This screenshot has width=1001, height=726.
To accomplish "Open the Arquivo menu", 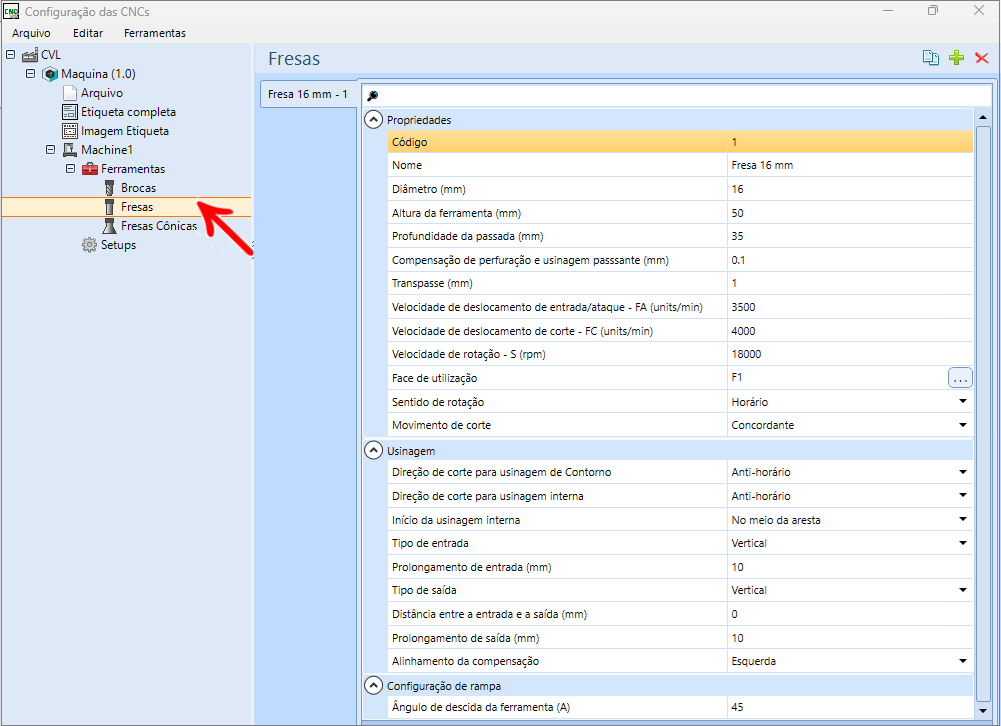I will click(31, 33).
